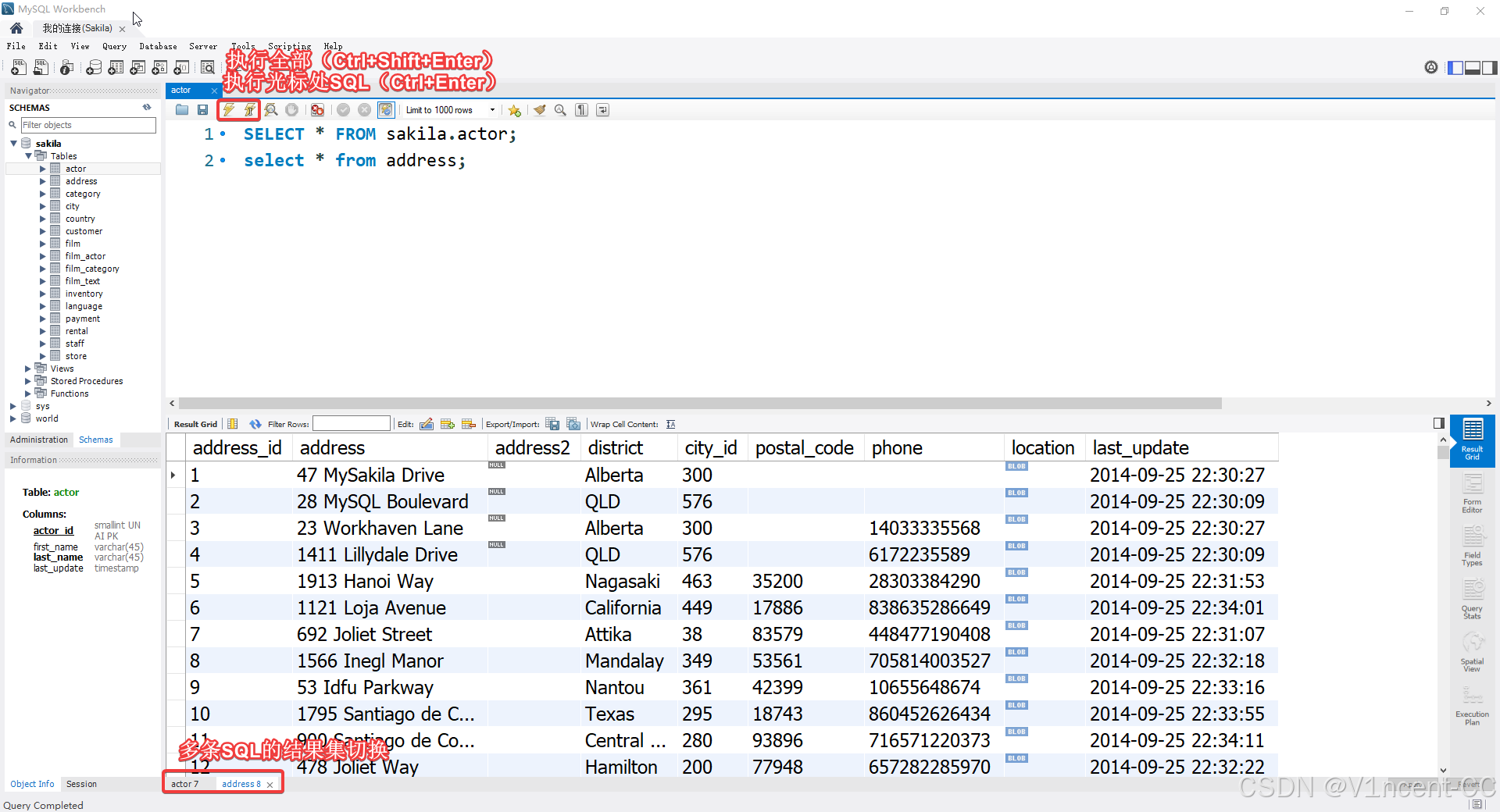Expand the Stored Procedures folder

pos(28,381)
